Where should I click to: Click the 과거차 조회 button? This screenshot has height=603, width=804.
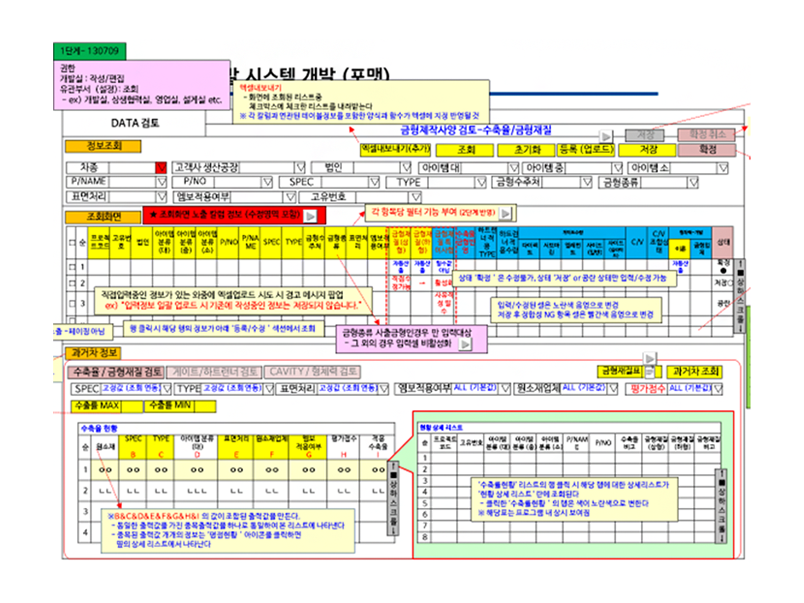(x=695, y=371)
